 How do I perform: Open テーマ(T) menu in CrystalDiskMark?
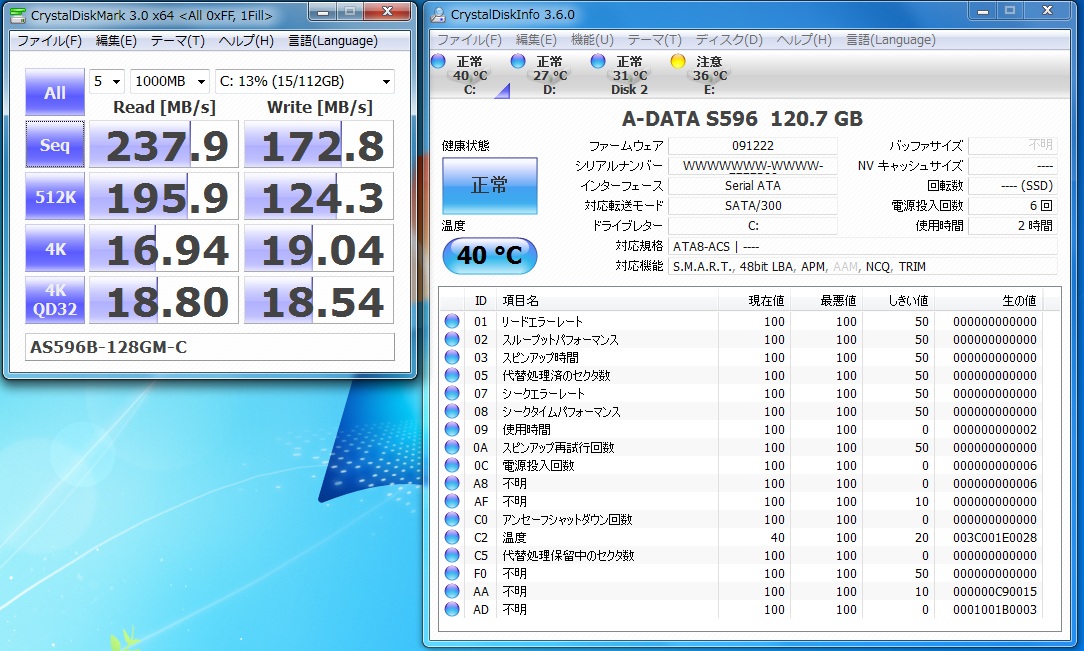pos(178,41)
